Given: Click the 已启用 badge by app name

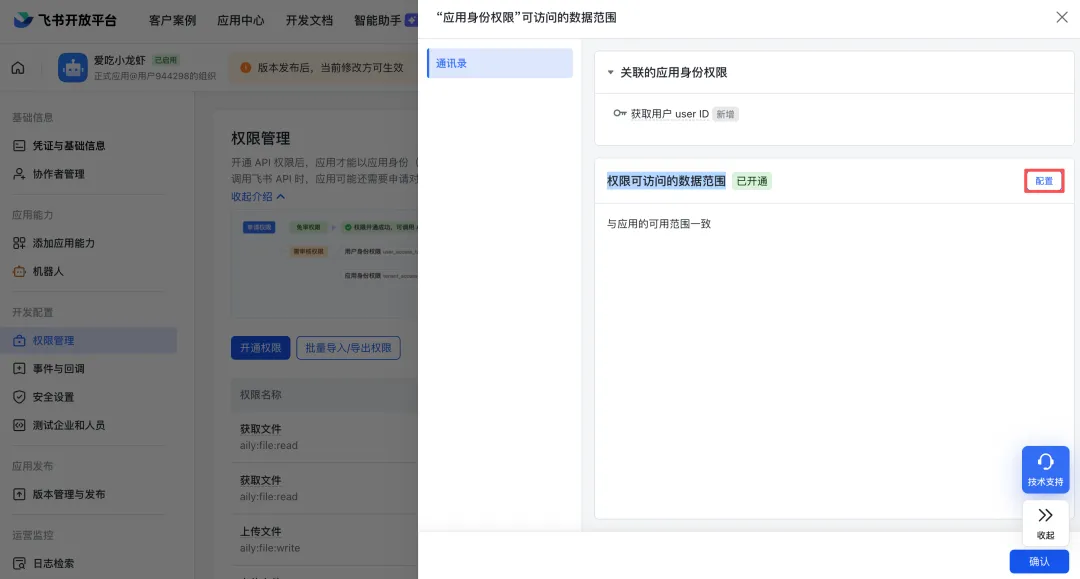Looking at the screenshot, I should (x=165, y=61).
